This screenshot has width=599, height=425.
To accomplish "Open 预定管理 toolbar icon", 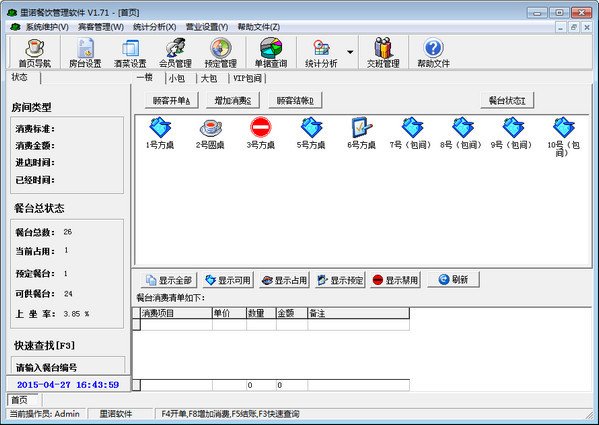I will click(220, 53).
